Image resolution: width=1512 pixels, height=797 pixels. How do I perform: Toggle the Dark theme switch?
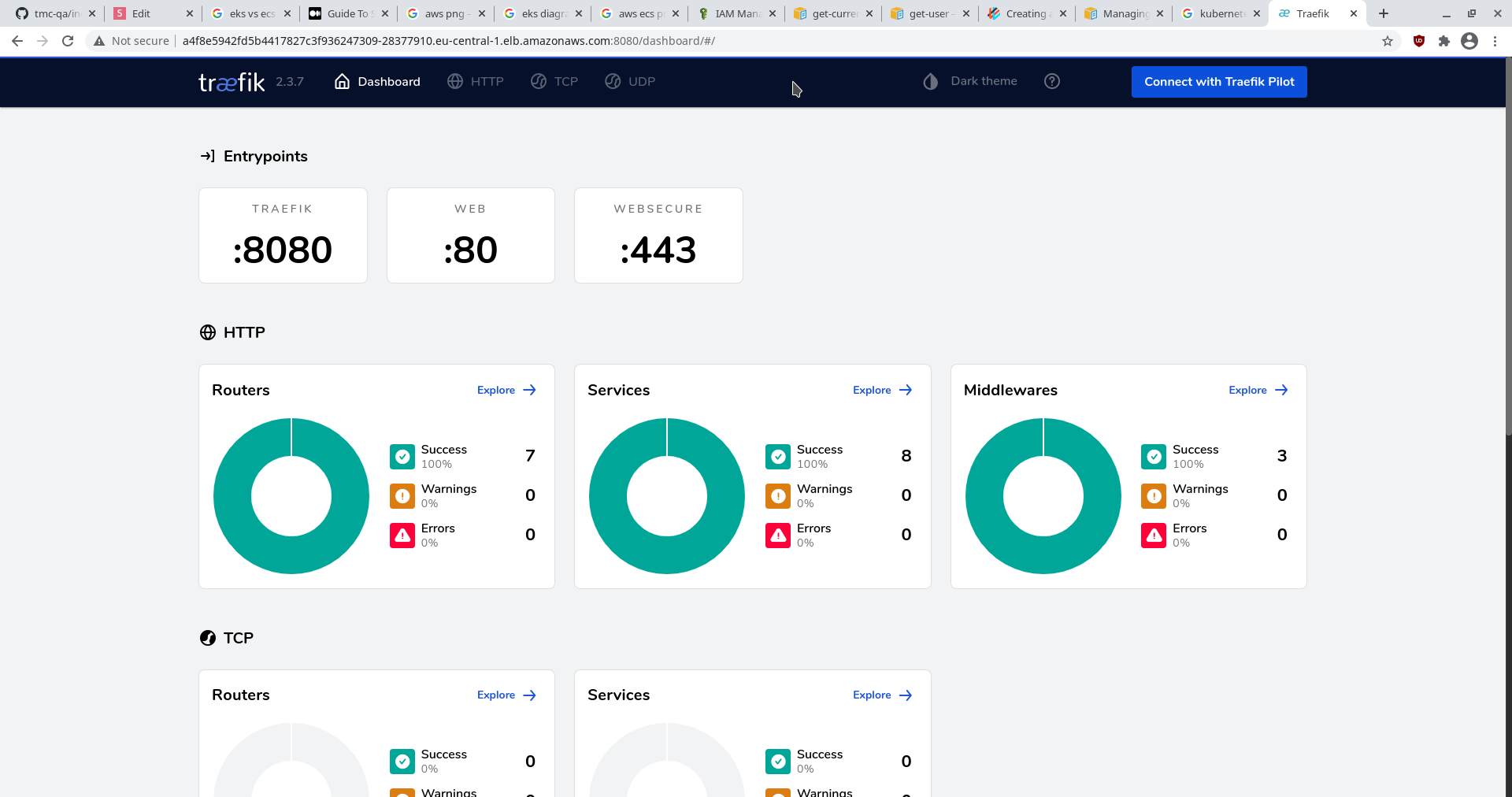pyautogui.click(x=970, y=81)
